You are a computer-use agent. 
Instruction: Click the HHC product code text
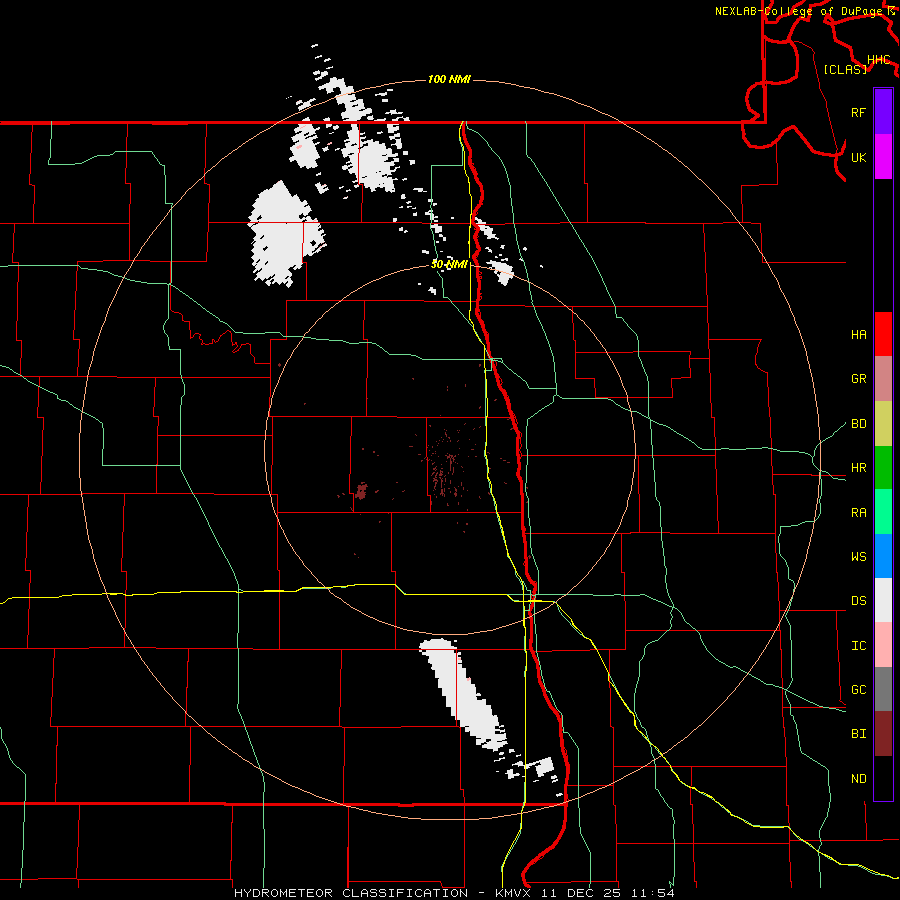[x=879, y=60]
